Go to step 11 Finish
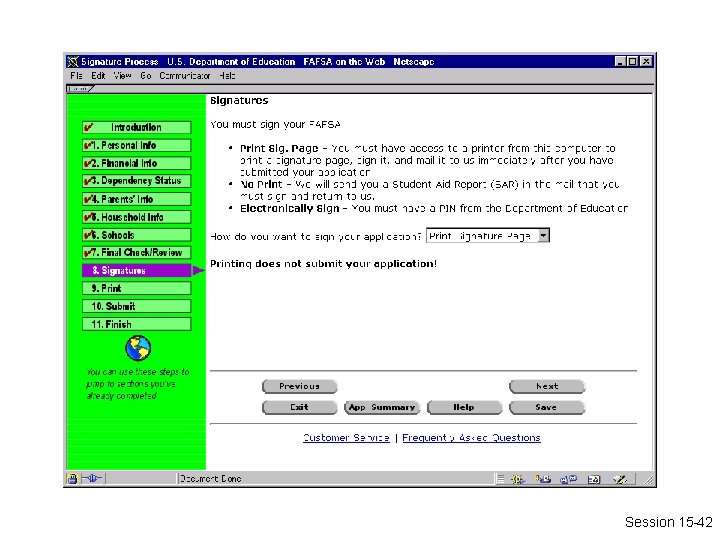 [136, 324]
